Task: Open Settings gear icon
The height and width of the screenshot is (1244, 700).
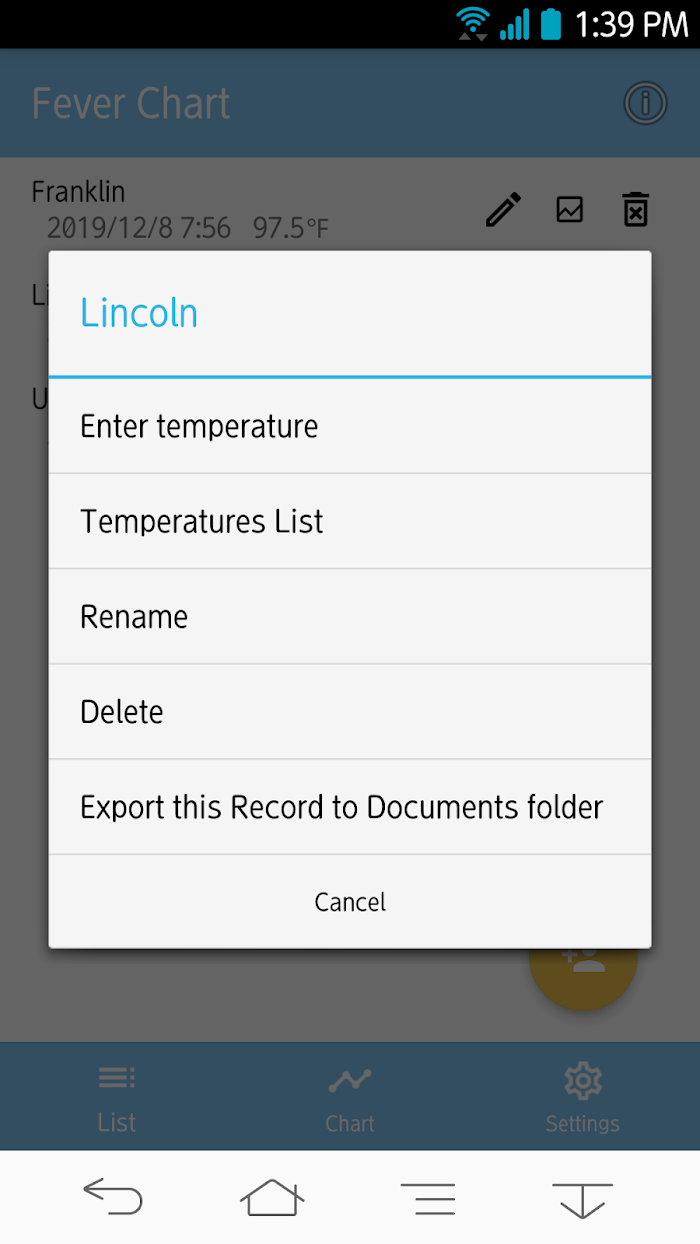Action: (x=583, y=1081)
